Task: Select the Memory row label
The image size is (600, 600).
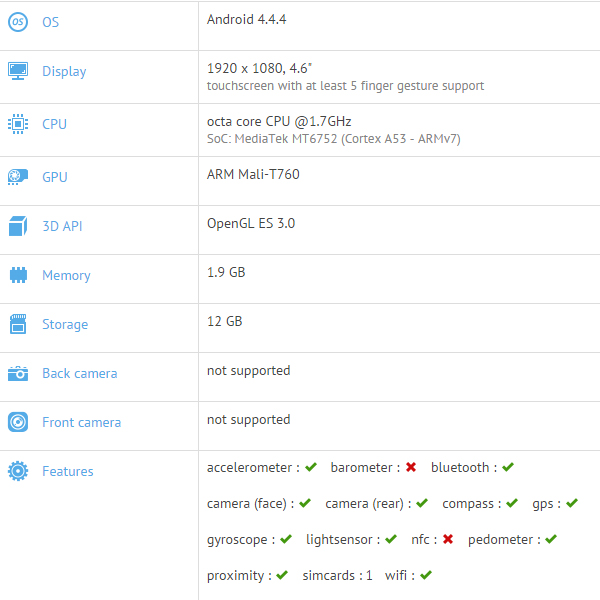Action: 66,276
